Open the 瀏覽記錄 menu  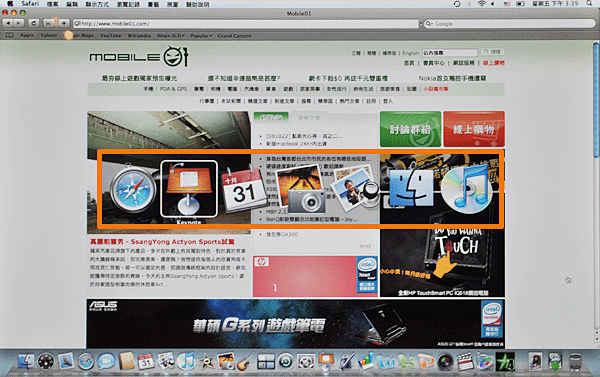(128, 4)
